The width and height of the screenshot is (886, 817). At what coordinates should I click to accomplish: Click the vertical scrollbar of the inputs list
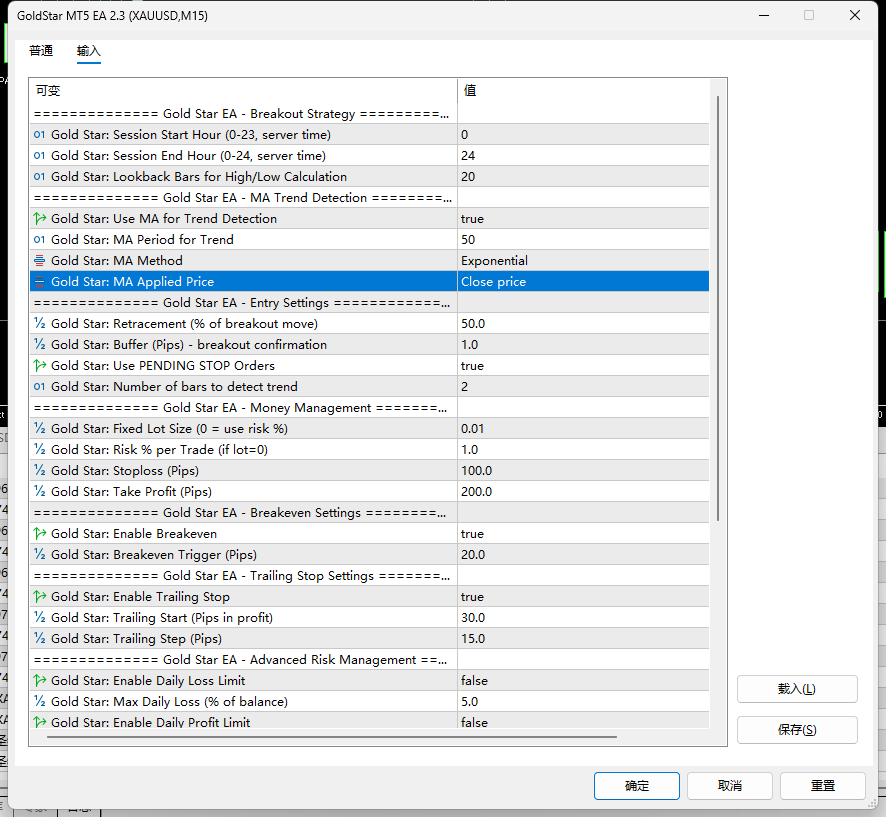tap(718, 308)
